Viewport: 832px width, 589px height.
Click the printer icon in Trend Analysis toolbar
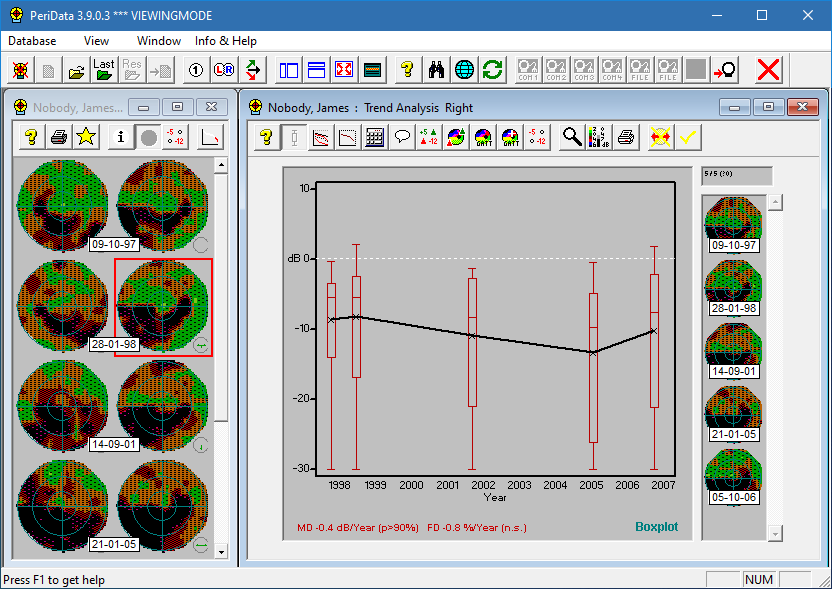626,138
